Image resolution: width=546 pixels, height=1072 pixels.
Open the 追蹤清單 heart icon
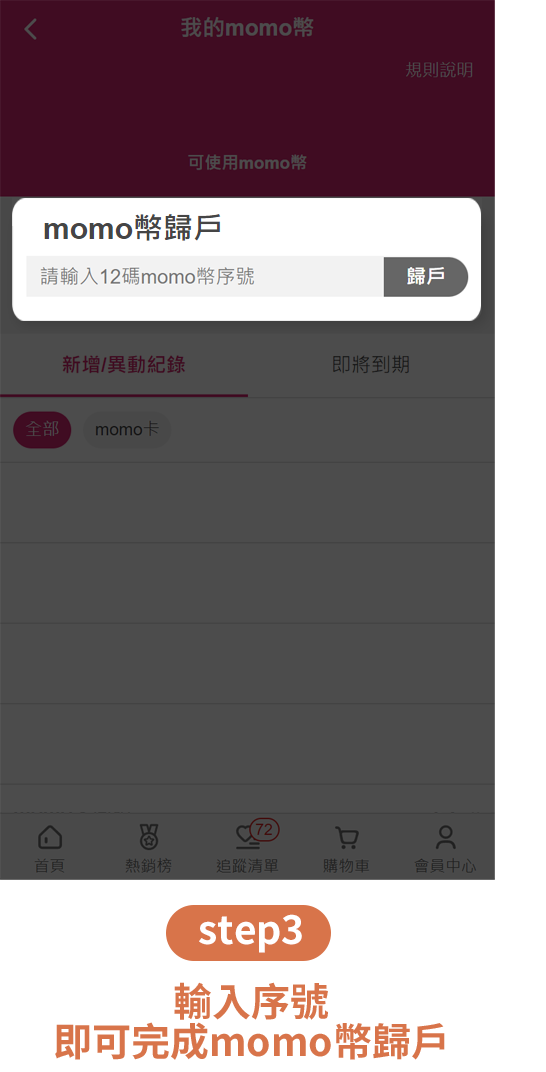click(246, 837)
